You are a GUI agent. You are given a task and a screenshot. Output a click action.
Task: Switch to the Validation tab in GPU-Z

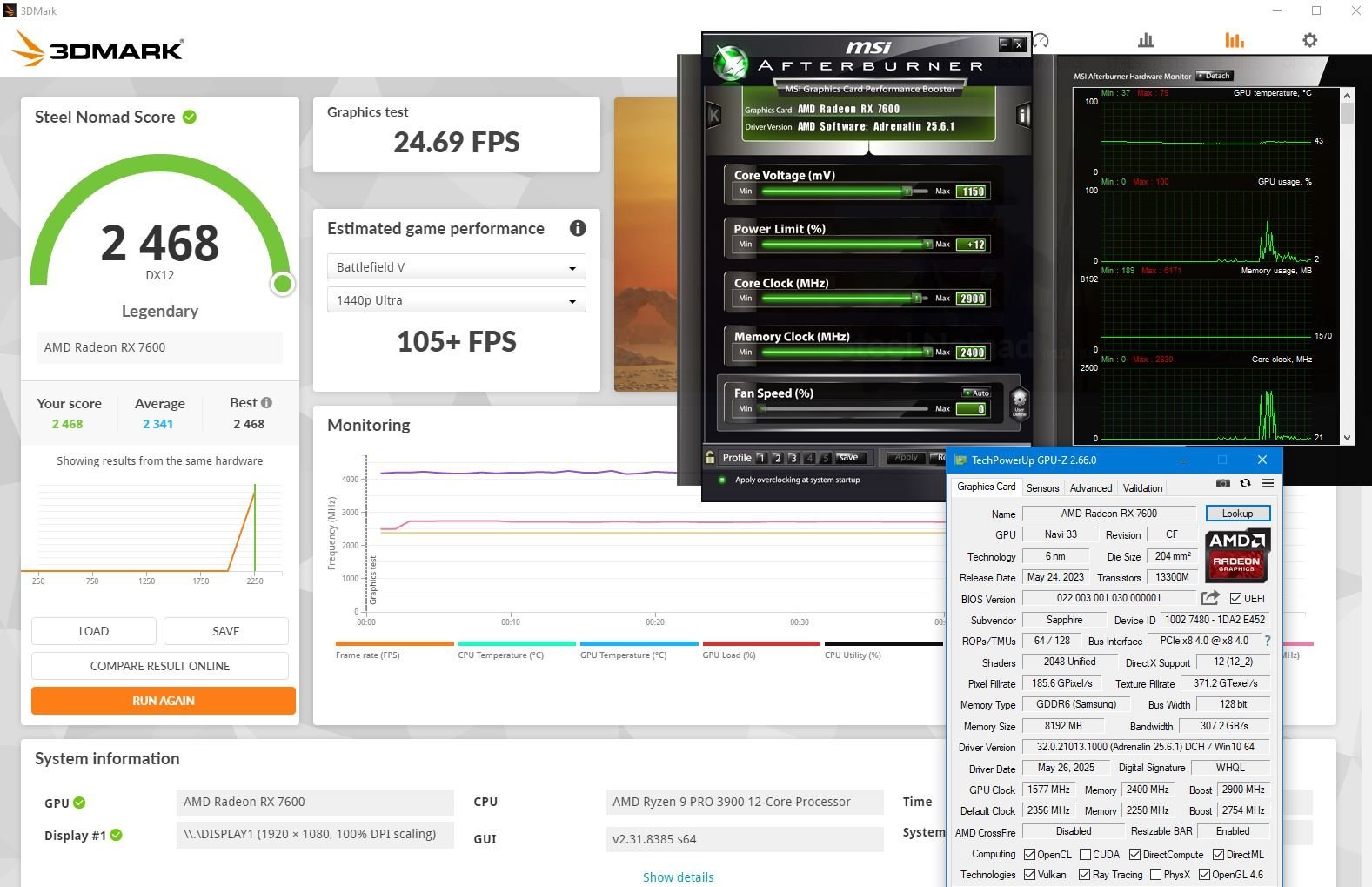(1142, 488)
